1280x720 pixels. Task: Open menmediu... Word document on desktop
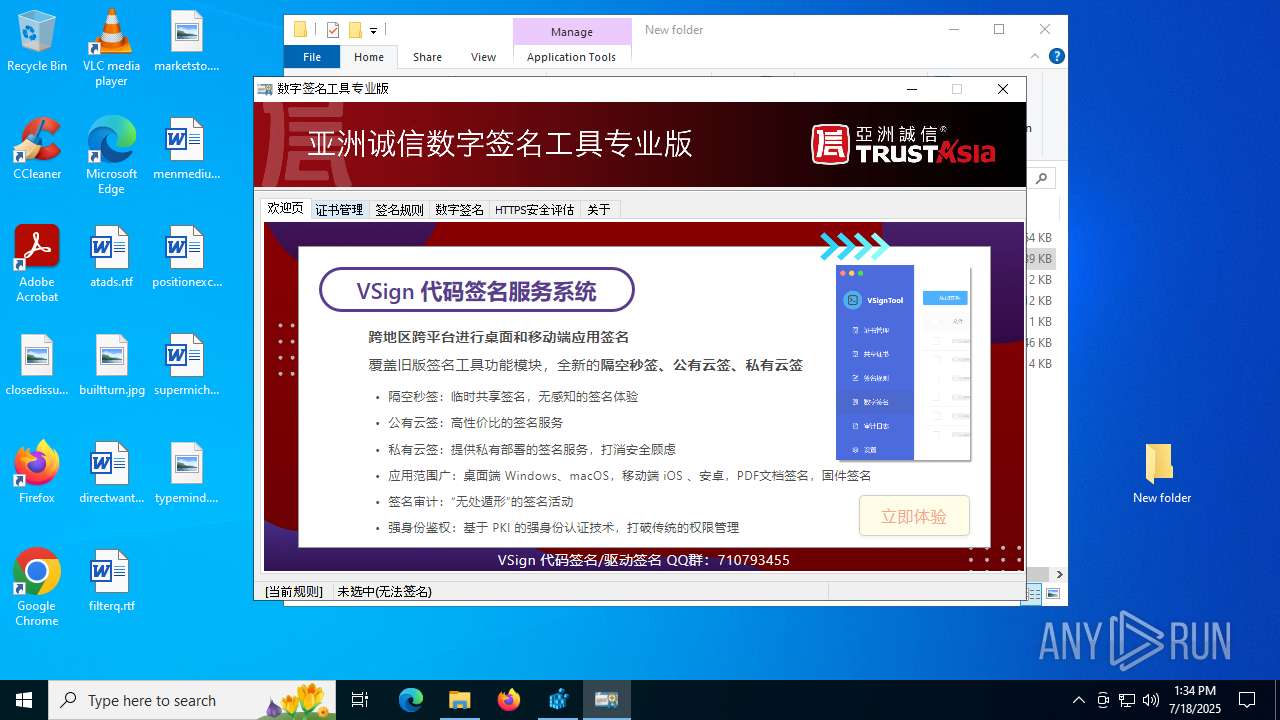click(186, 149)
